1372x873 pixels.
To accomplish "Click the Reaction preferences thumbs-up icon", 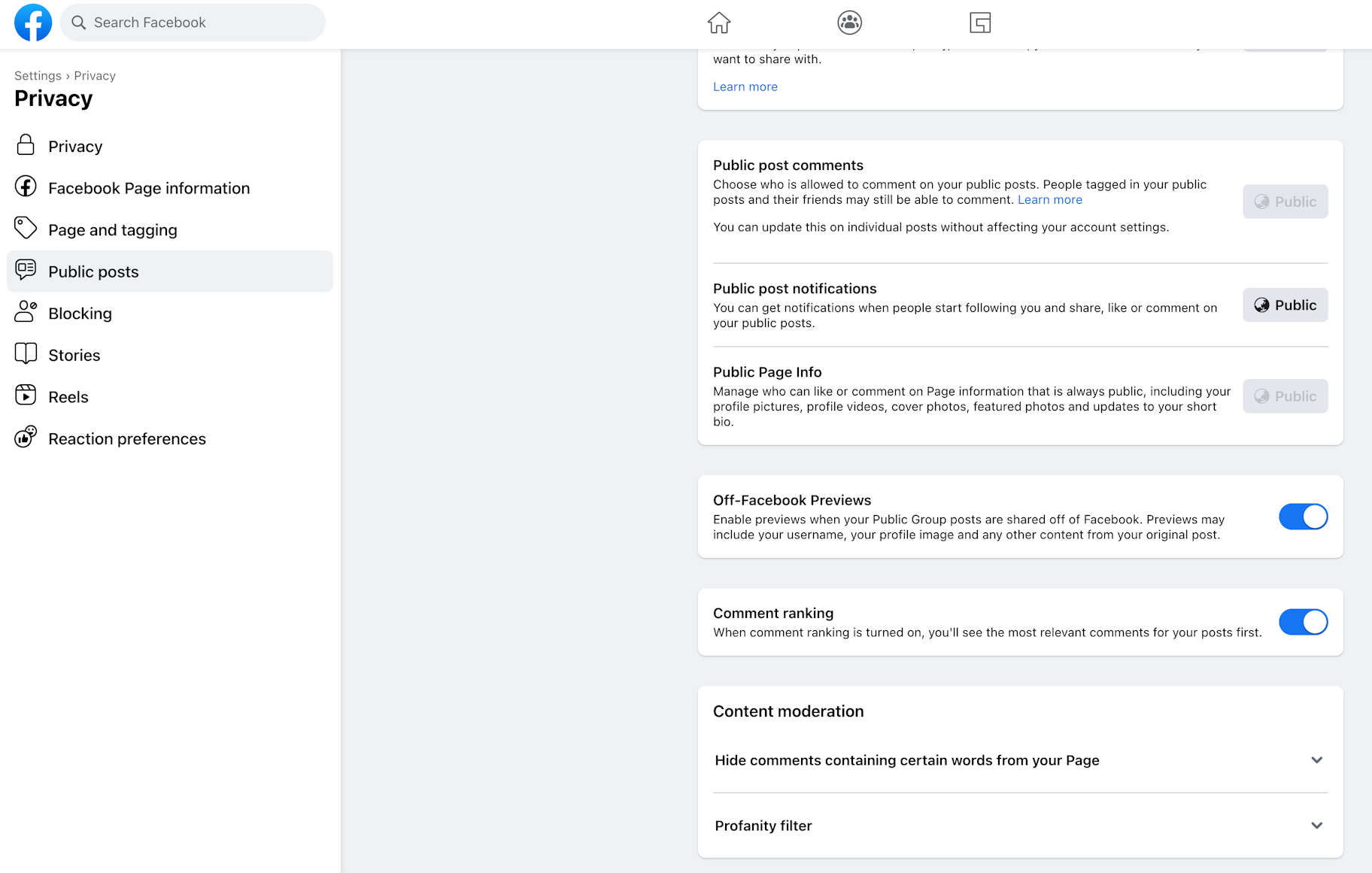I will 26,438.
